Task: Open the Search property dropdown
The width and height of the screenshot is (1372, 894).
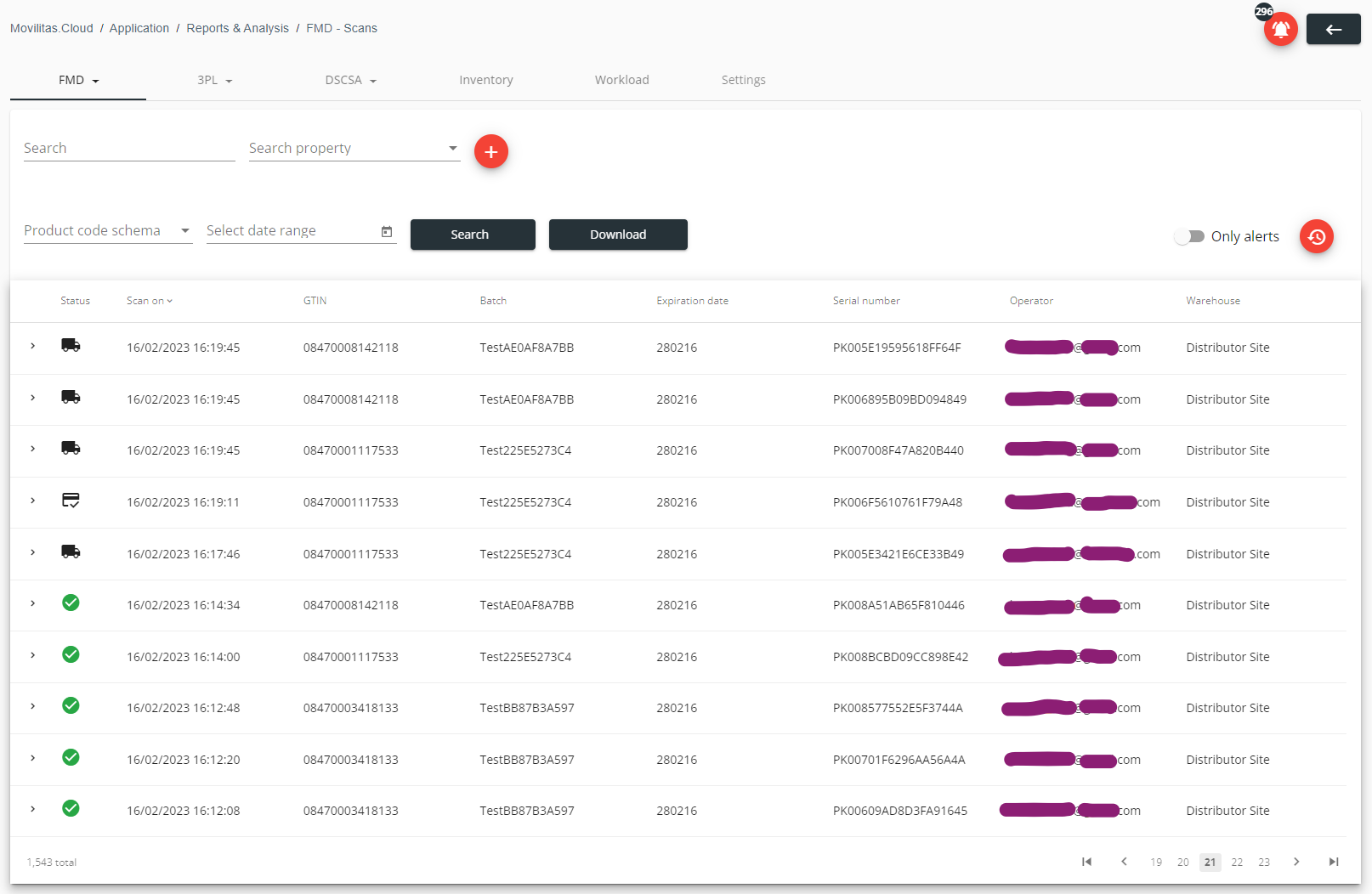Action: click(x=354, y=148)
